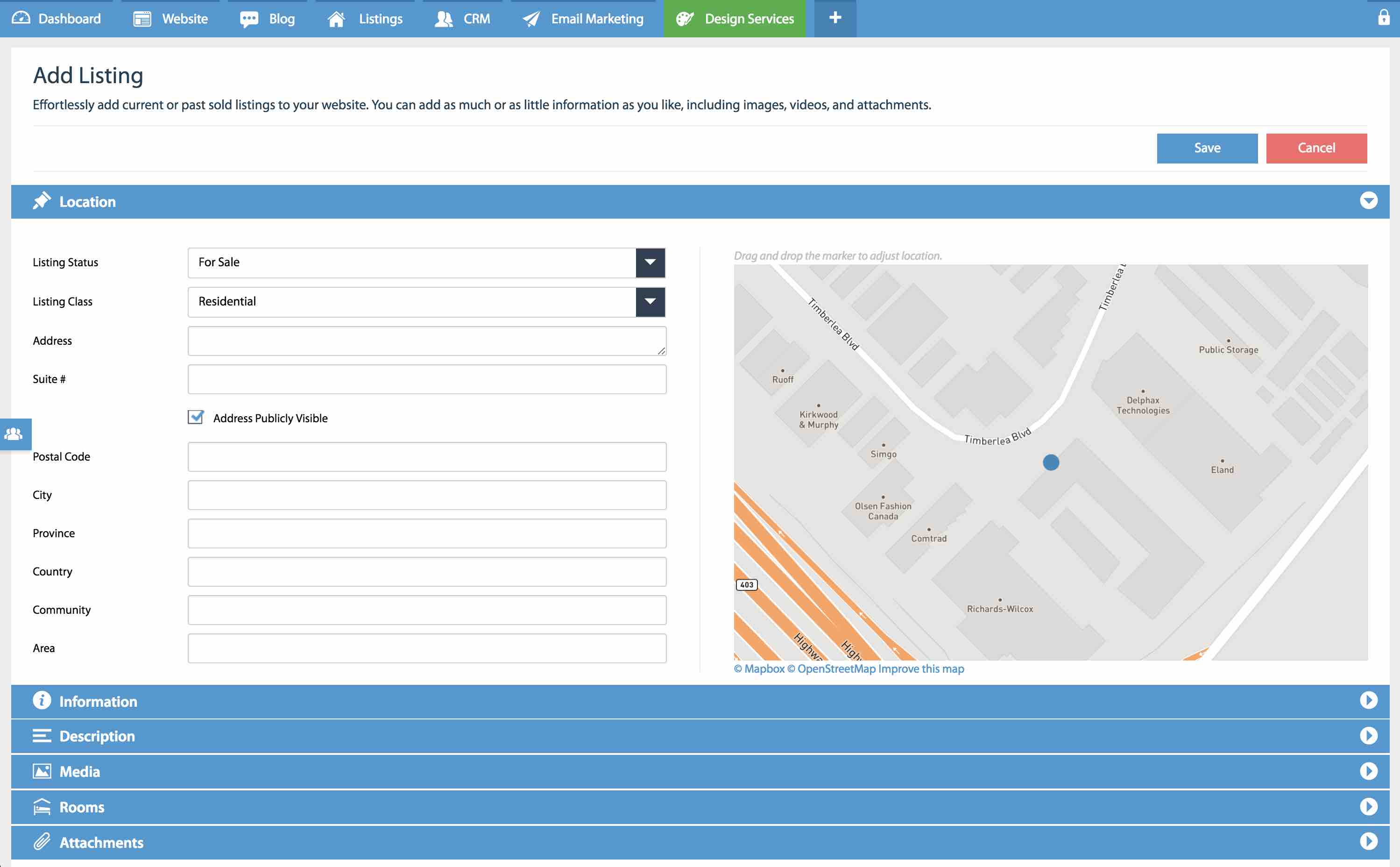Click the Rooms bed icon

(x=42, y=807)
